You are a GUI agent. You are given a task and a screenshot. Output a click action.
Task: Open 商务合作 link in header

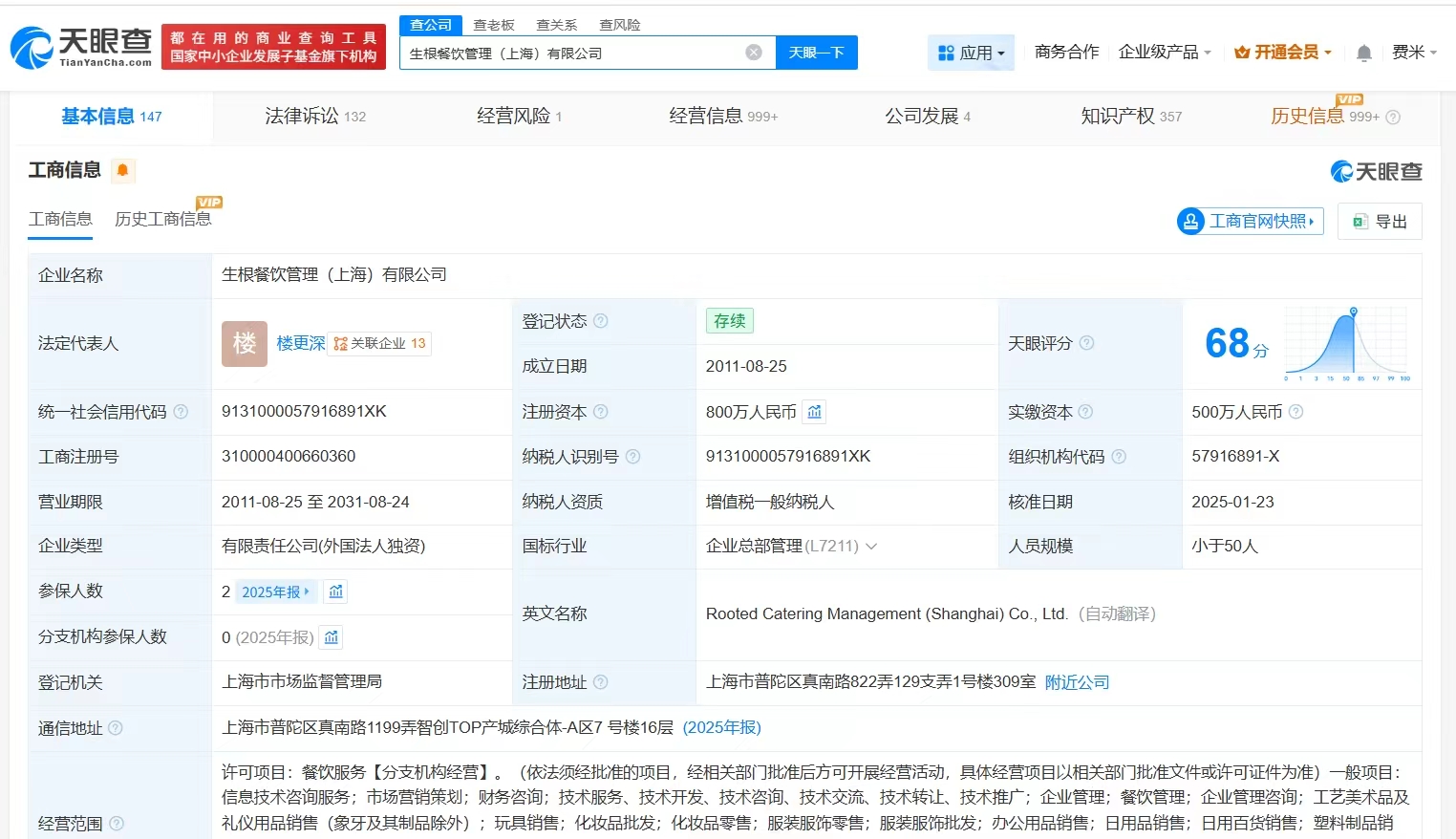coord(1066,52)
